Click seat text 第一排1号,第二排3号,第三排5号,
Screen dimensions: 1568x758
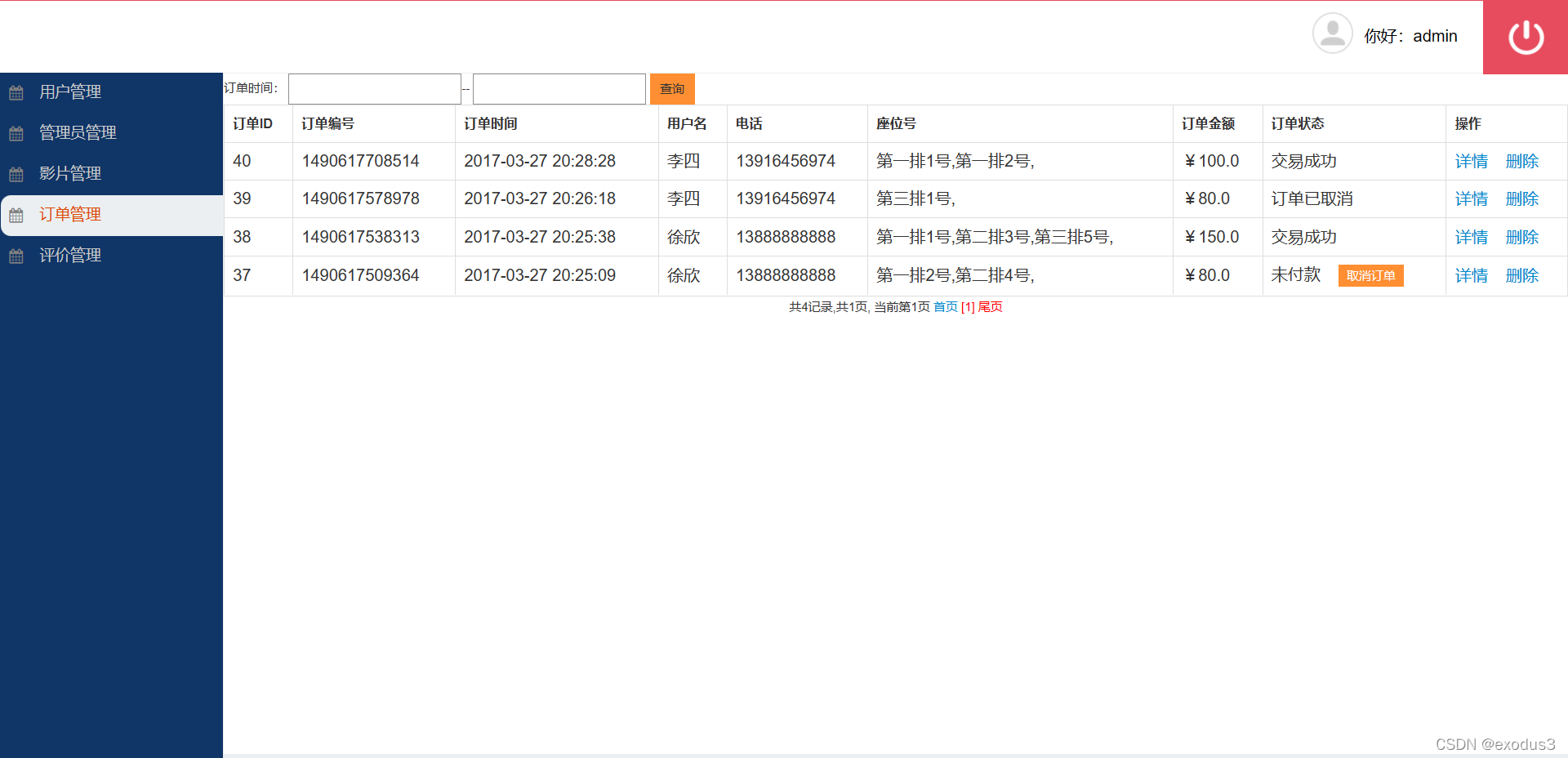coord(995,238)
